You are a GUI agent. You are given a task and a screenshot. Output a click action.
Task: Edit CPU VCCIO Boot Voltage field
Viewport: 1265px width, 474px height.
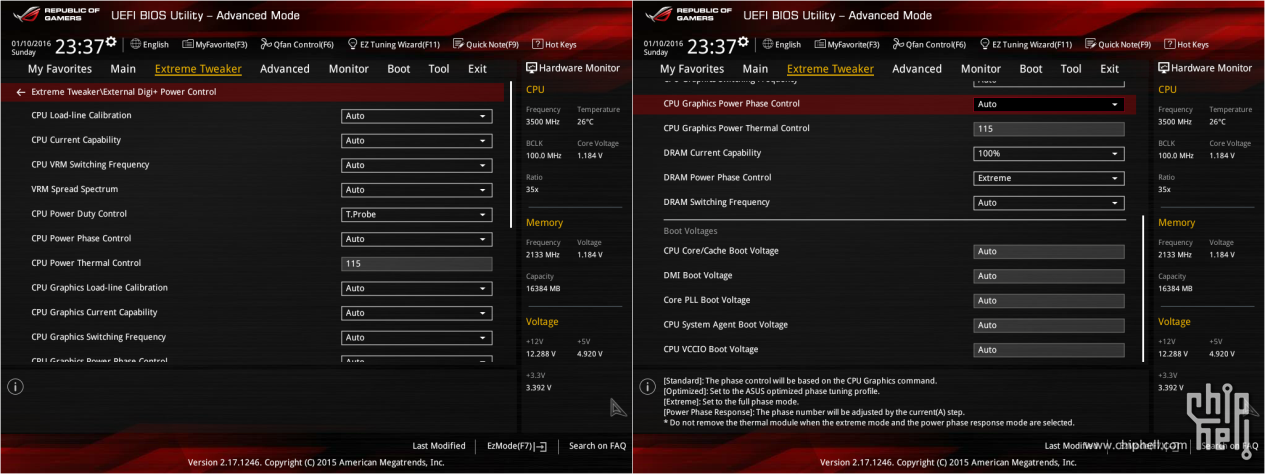(x=1048, y=350)
